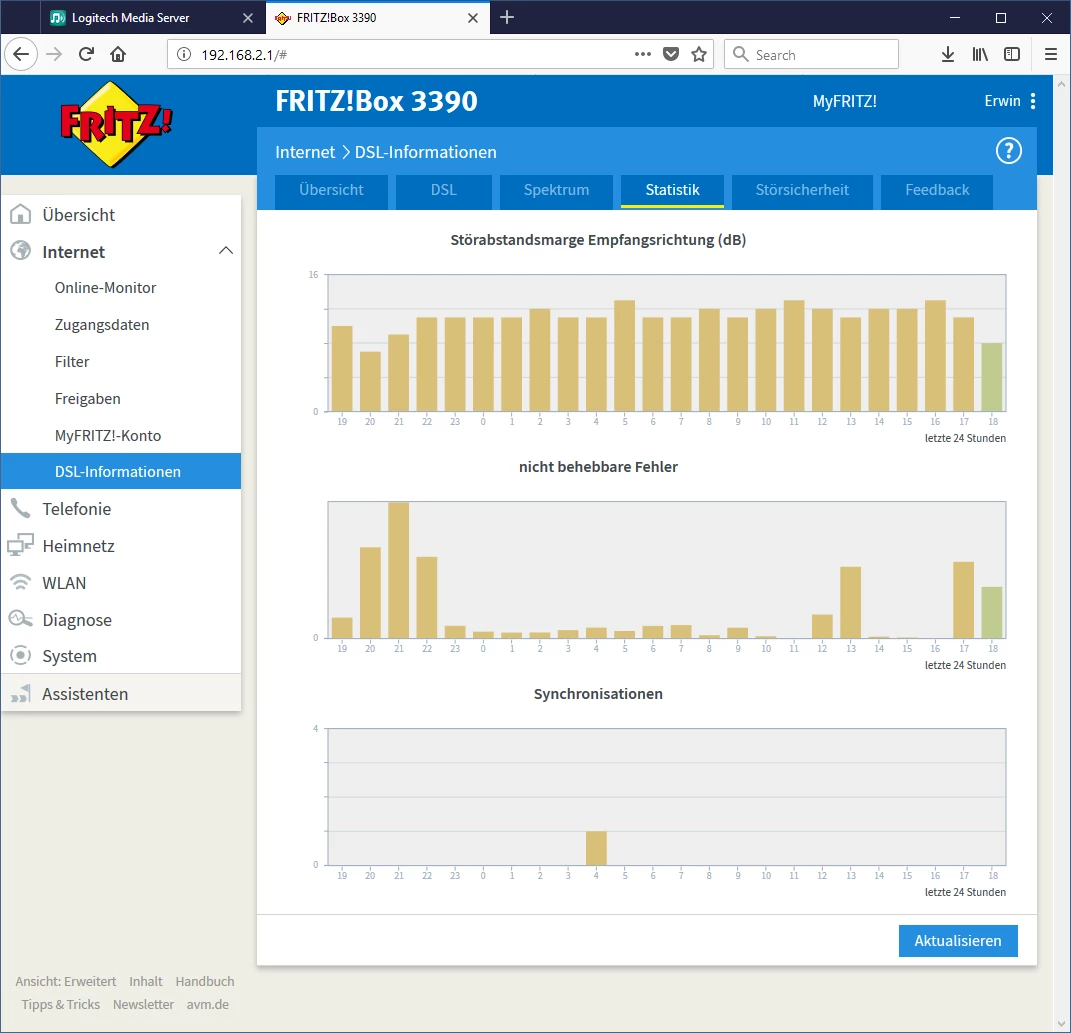Open the Firefox hamburger menu
This screenshot has width=1071, height=1033.
(1050, 55)
